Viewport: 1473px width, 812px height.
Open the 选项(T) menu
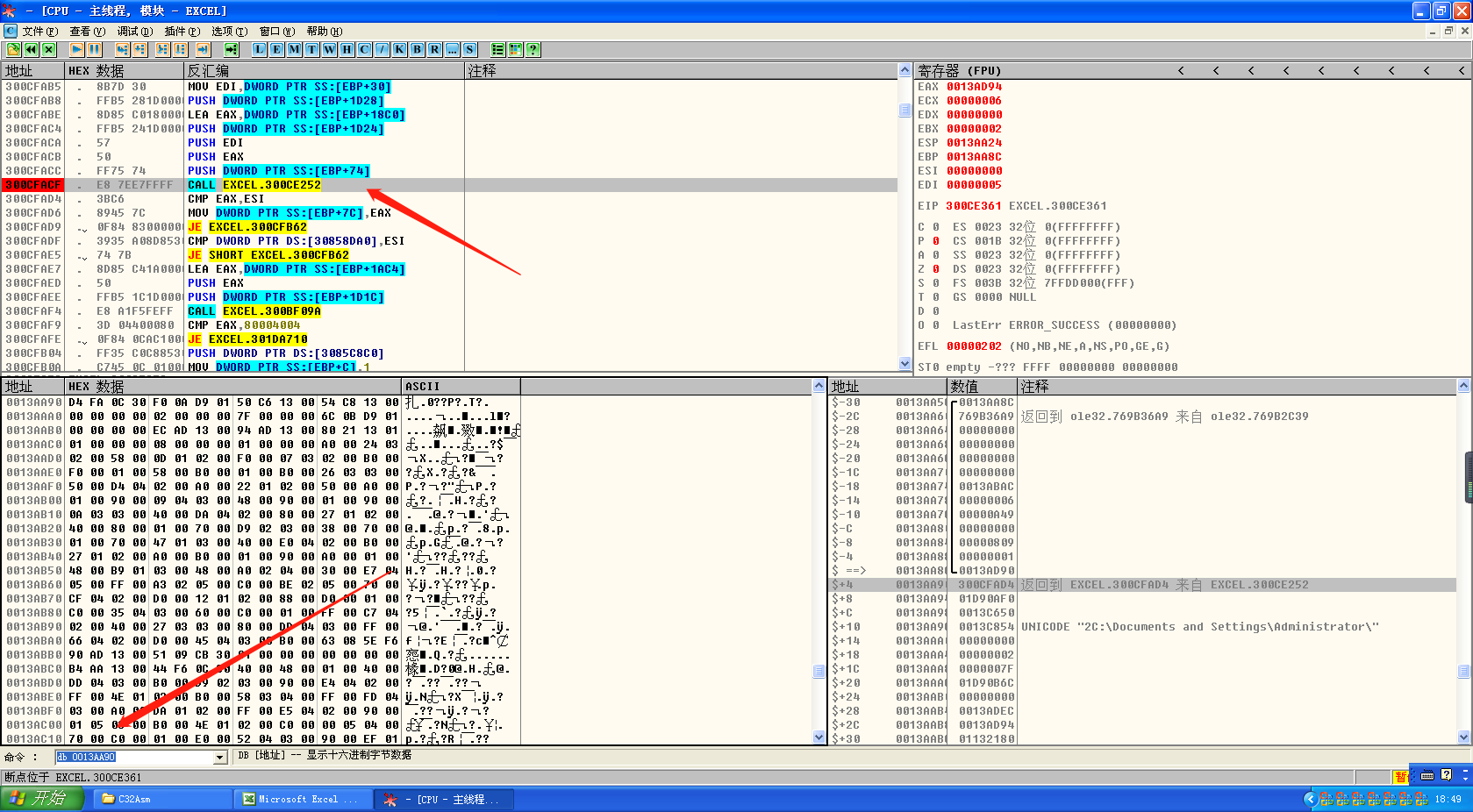pos(229,31)
